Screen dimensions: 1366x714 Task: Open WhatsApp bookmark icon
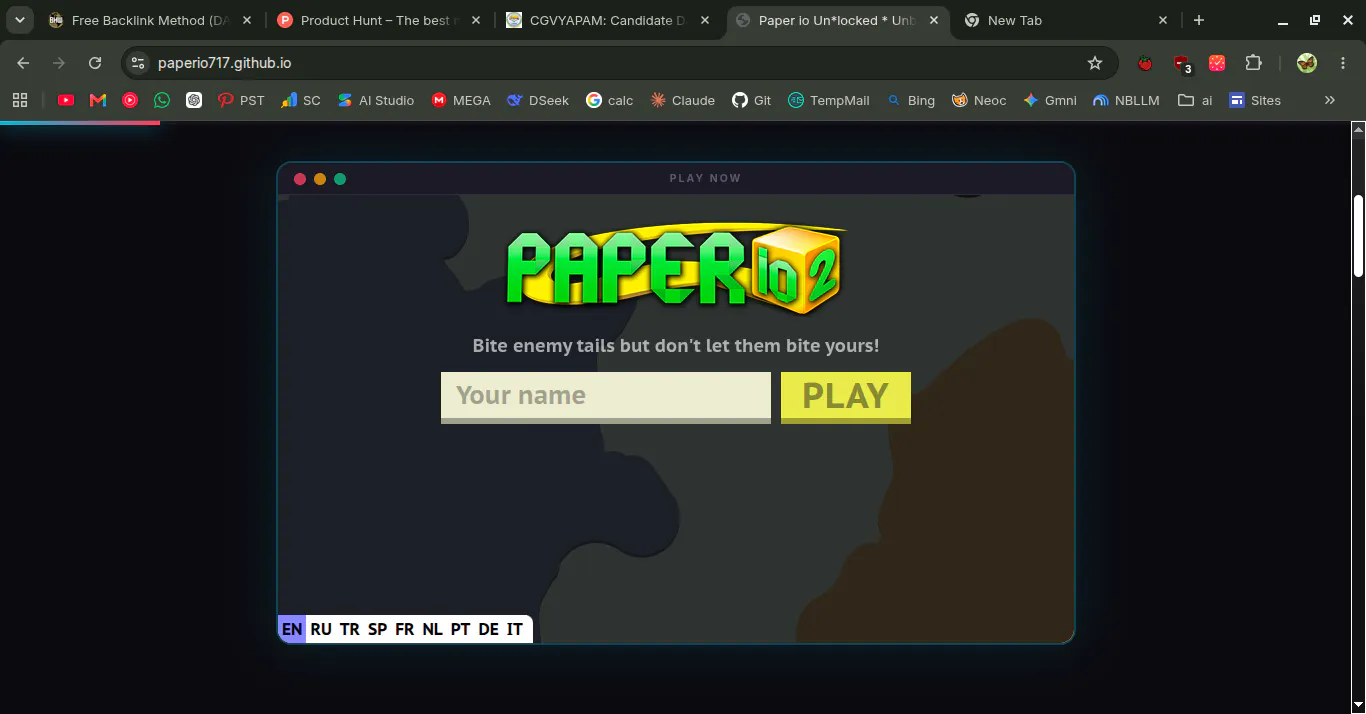(x=162, y=100)
